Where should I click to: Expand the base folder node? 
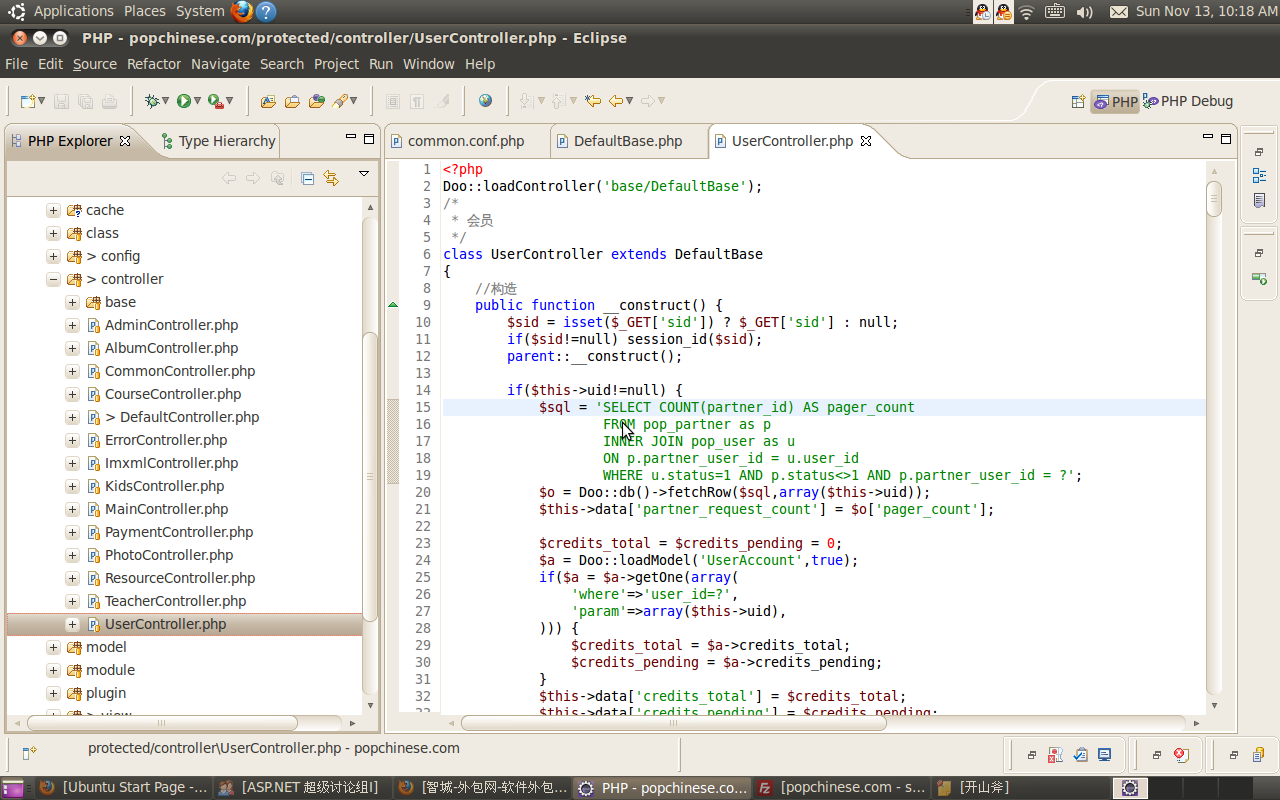click(72, 302)
